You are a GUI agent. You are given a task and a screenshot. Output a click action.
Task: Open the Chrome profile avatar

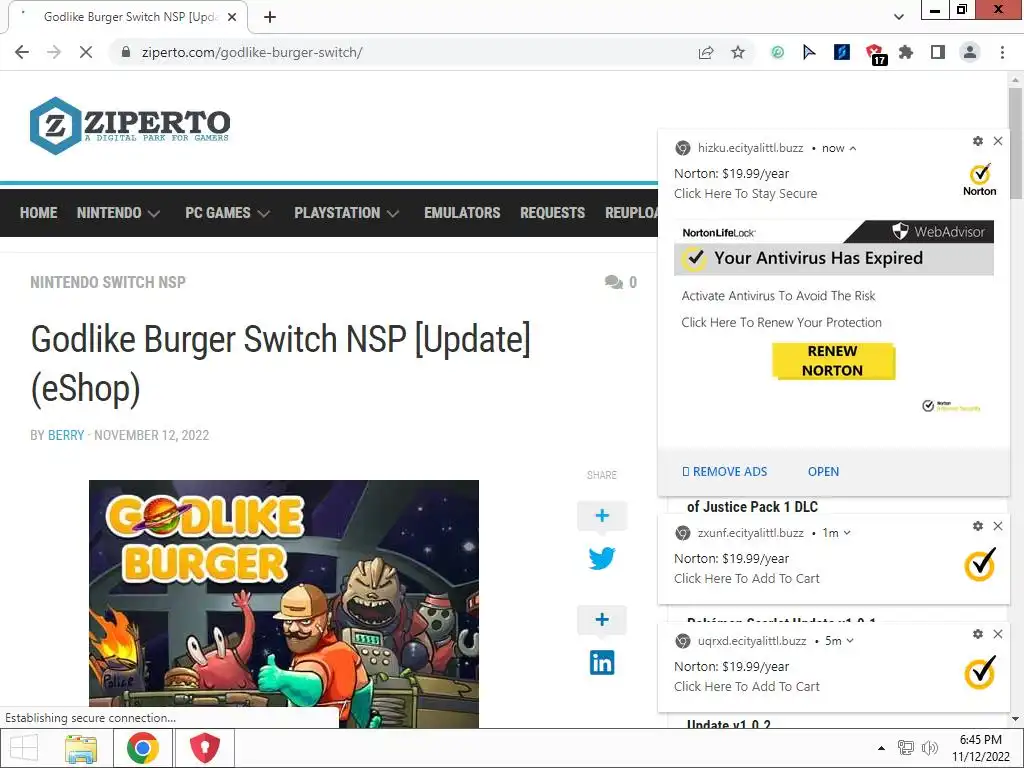tap(970, 52)
